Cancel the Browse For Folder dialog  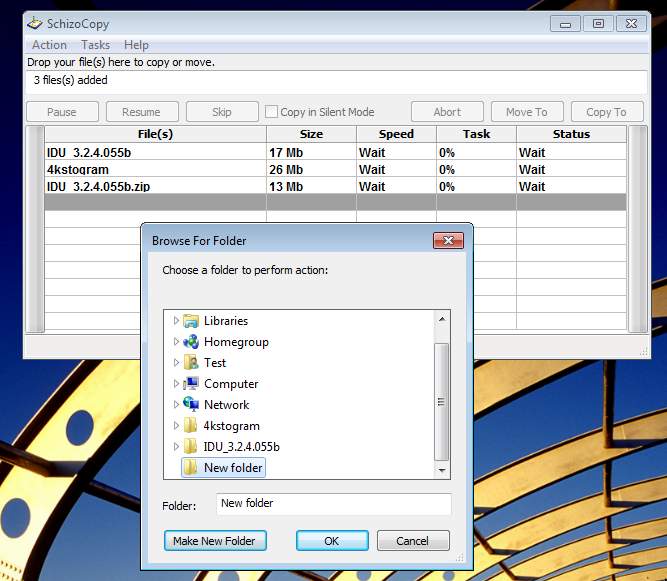pyautogui.click(x=412, y=541)
